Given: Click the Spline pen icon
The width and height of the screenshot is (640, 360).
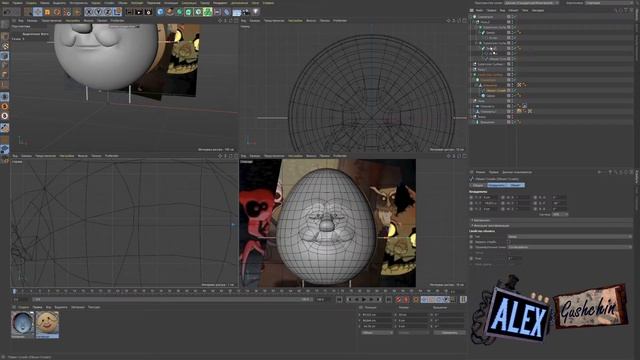Looking at the screenshot, I should (170, 12).
